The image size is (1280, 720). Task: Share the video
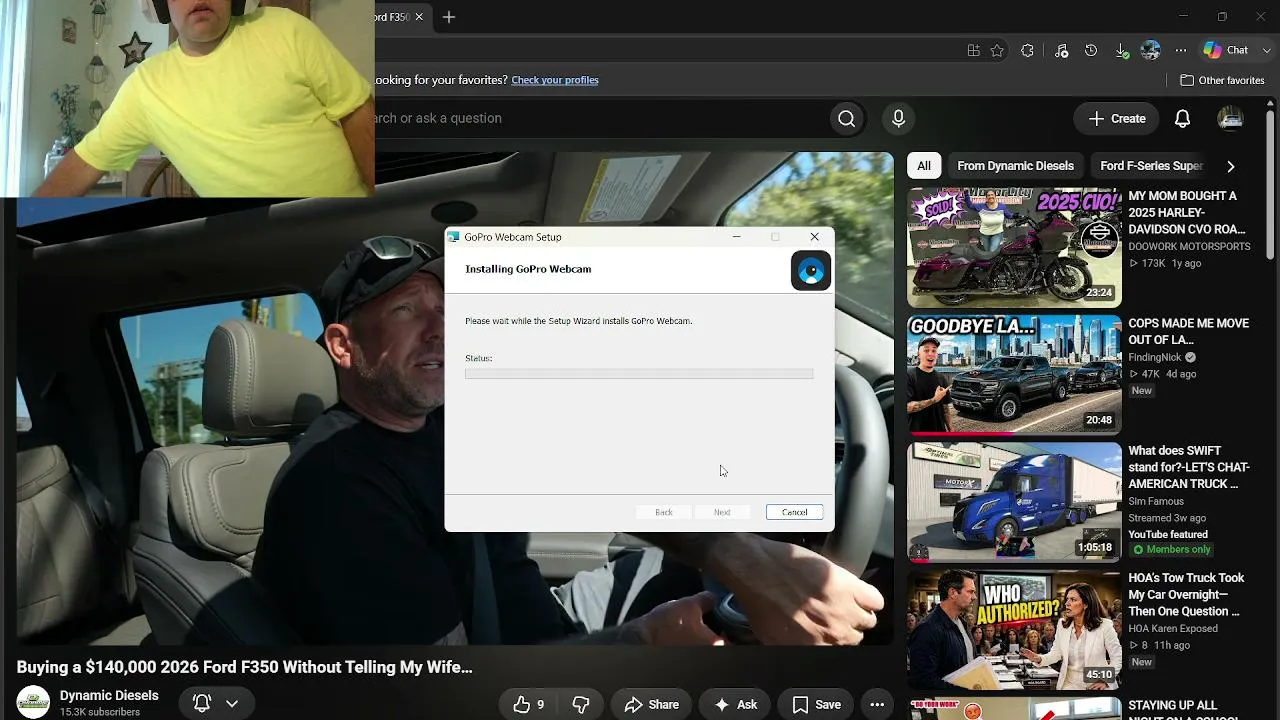pos(651,705)
